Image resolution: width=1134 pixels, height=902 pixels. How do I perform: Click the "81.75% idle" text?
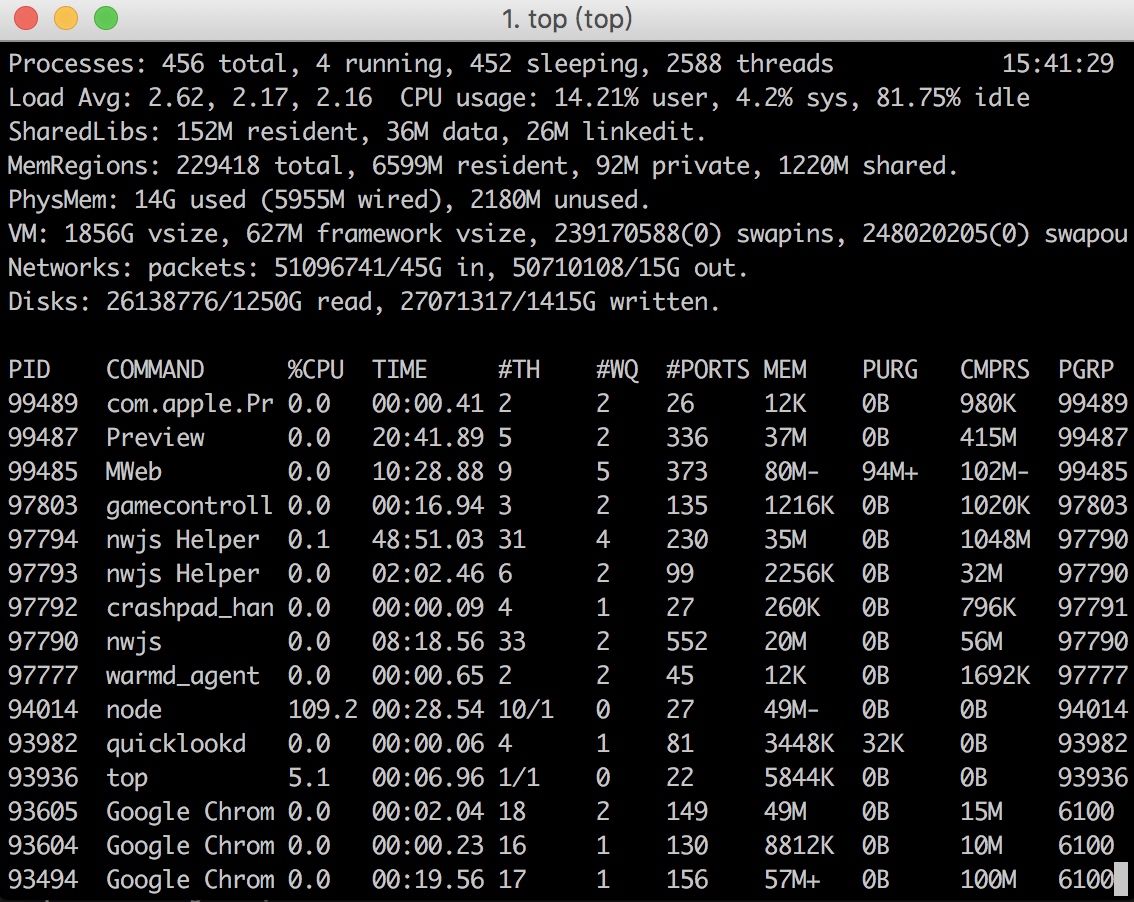[953, 98]
